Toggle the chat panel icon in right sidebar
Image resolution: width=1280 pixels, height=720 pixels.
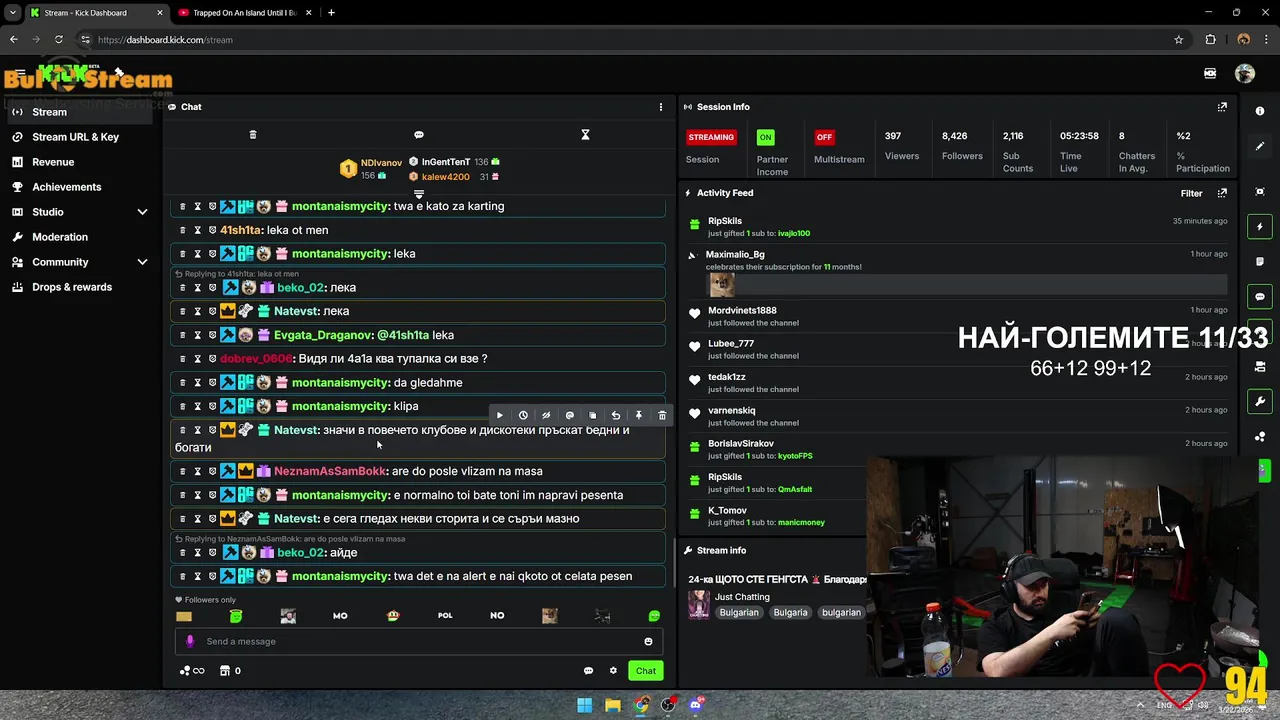pos(1260,297)
